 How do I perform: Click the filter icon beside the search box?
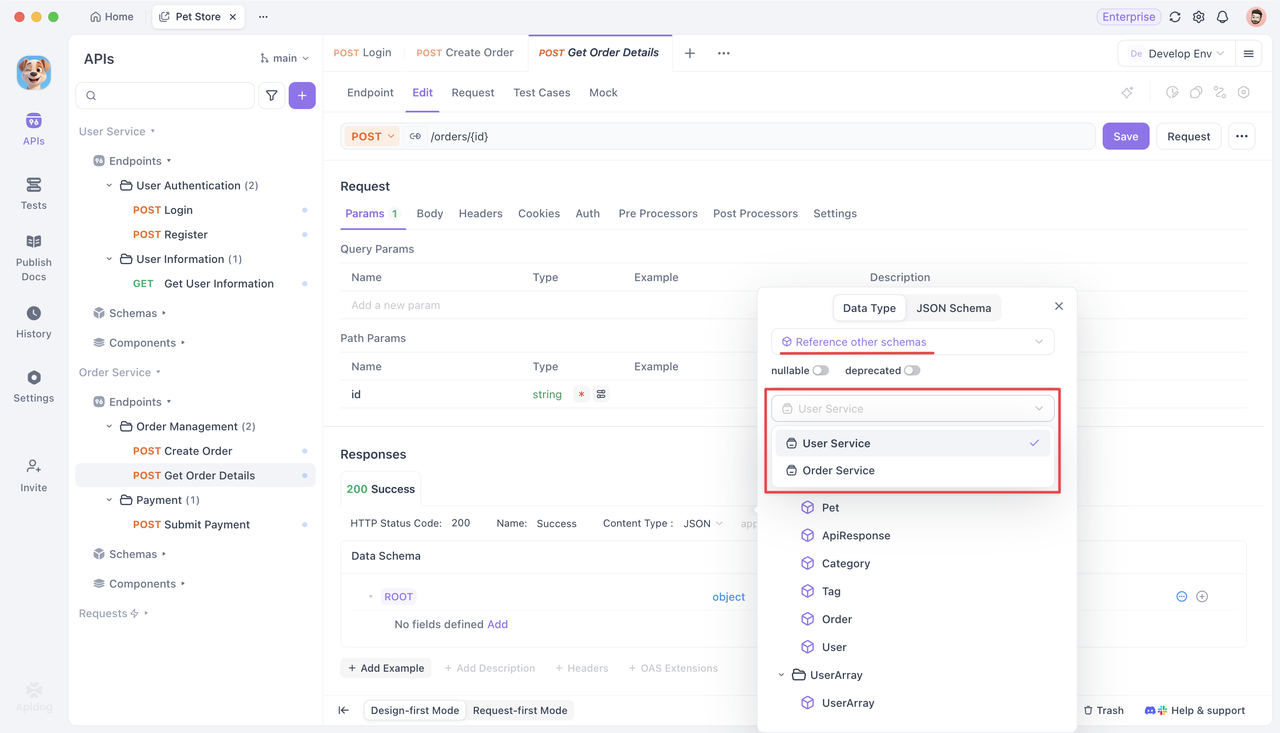click(271, 95)
